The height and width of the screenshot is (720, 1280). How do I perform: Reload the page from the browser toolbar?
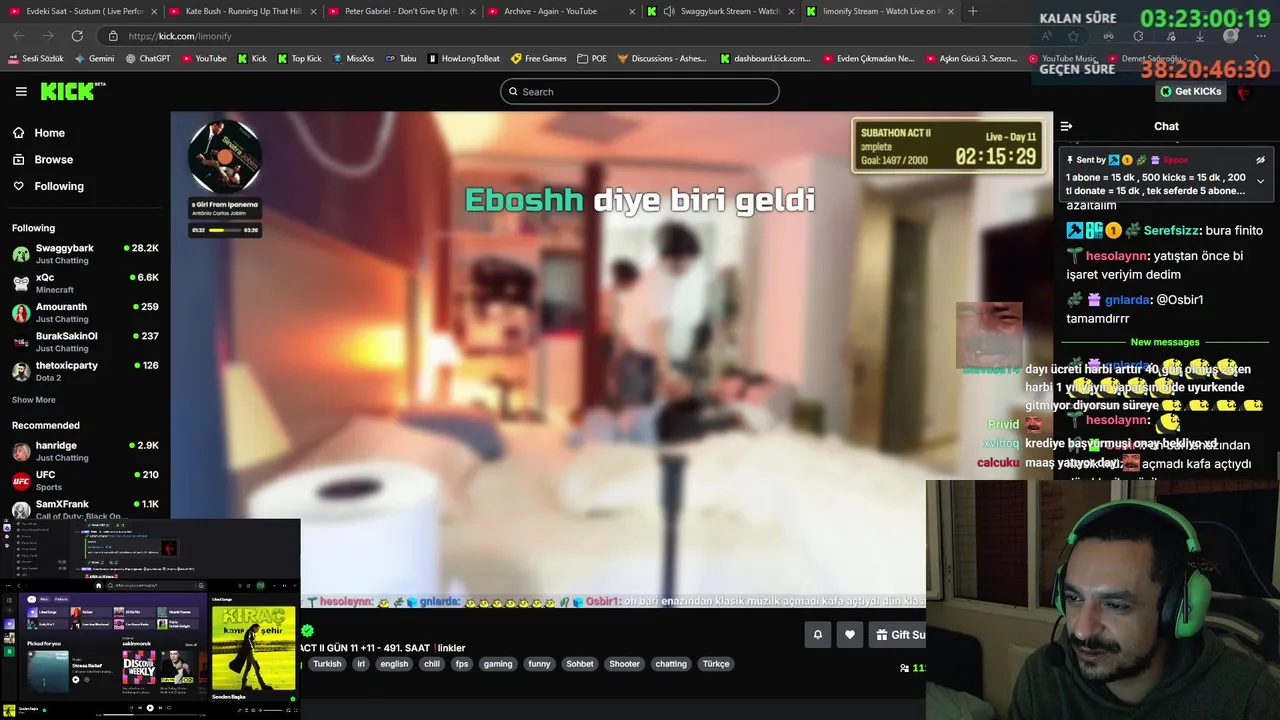pyautogui.click(x=77, y=36)
